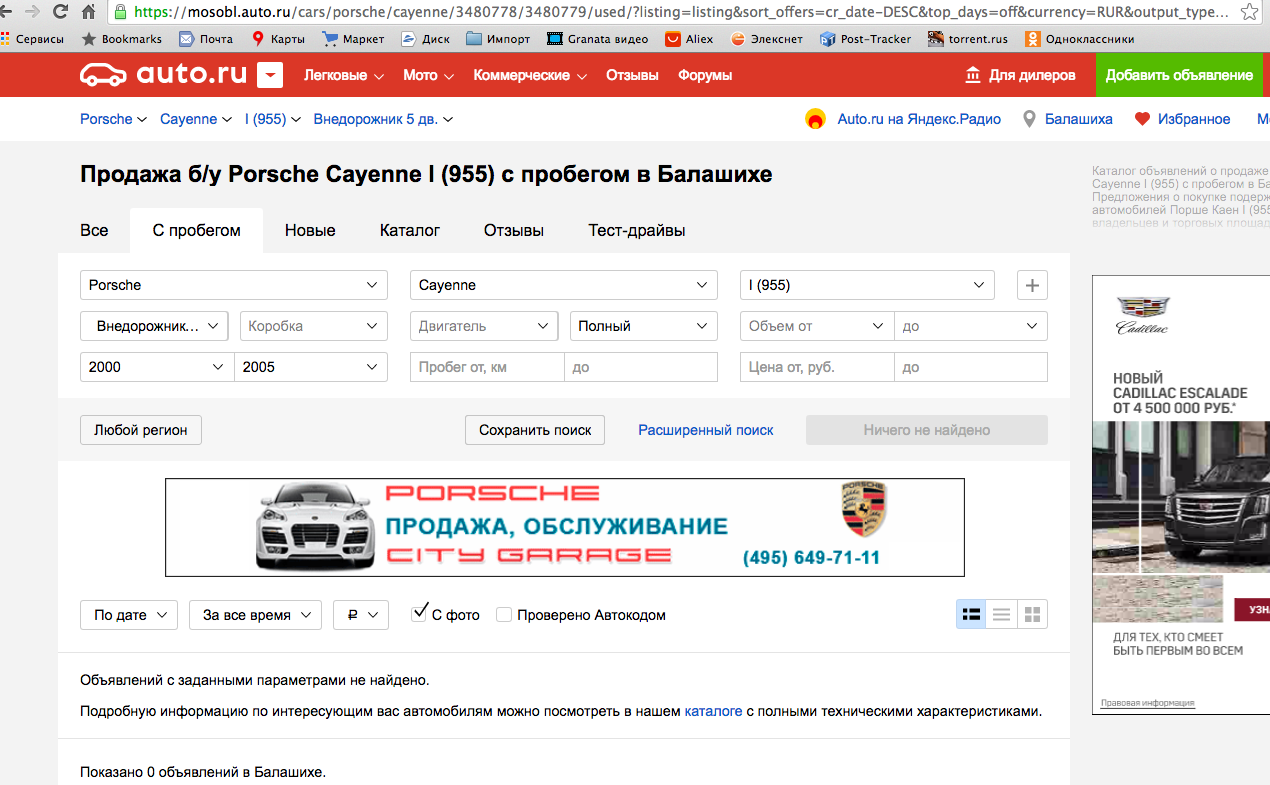Open the Почта bookmark
Viewport: 1270px width, 785px height.
coord(205,39)
